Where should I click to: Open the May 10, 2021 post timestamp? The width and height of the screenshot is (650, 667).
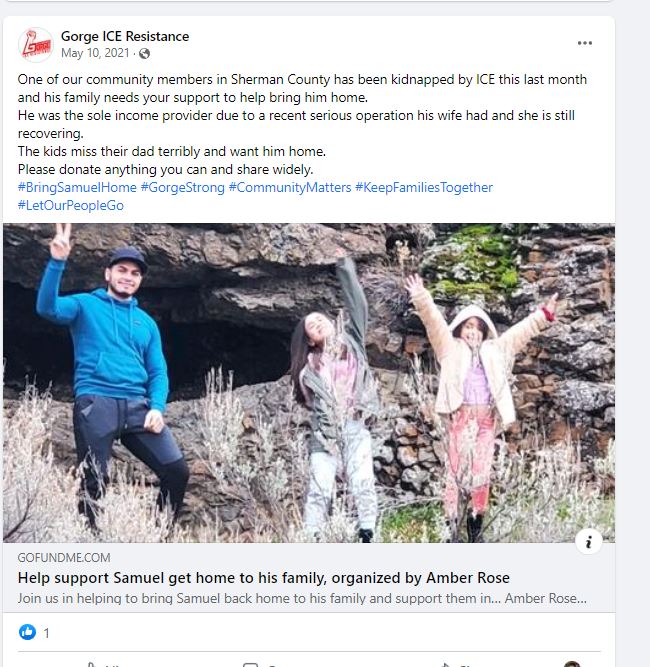pos(95,53)
